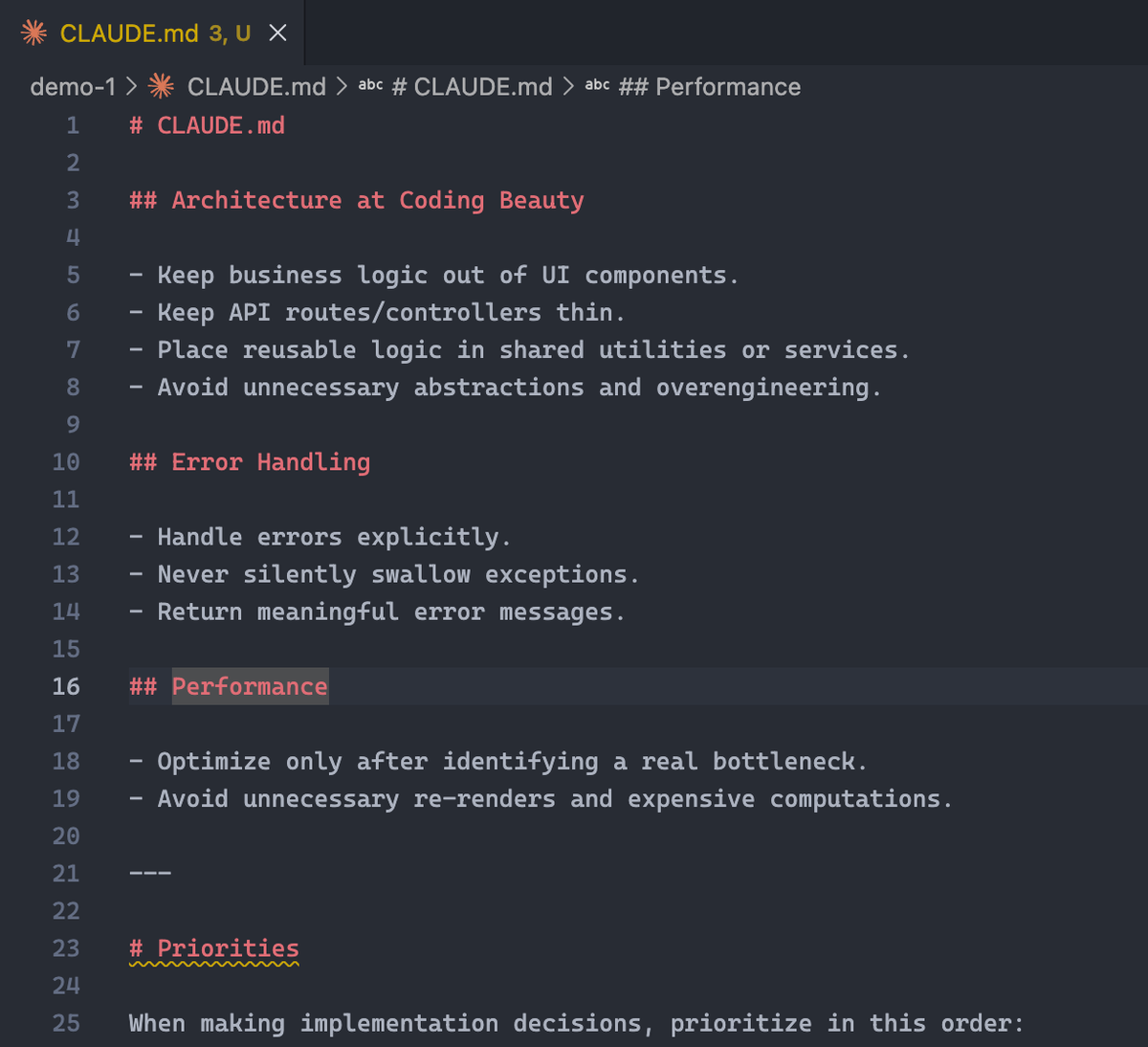Click the '---' horizontal rule on line 21
Viewport: 1148px width, 1047px height.
pos(150,874)
